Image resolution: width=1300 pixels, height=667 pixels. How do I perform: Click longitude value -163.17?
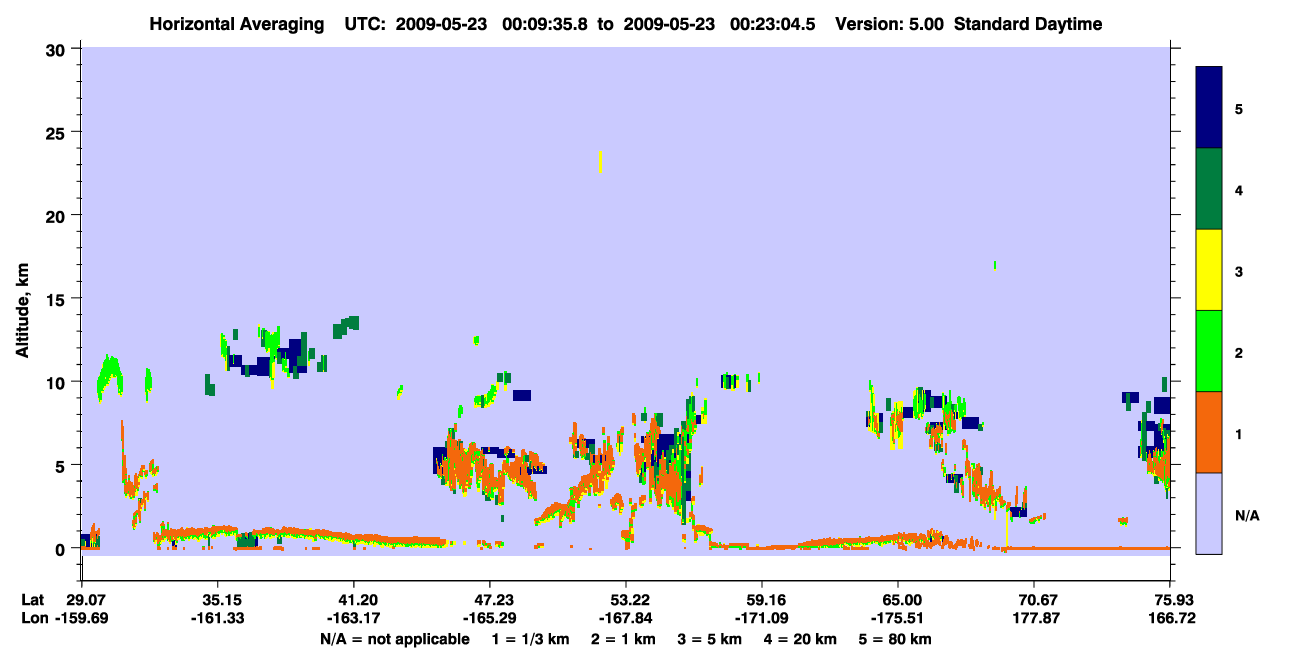click(x=354, y=618)
